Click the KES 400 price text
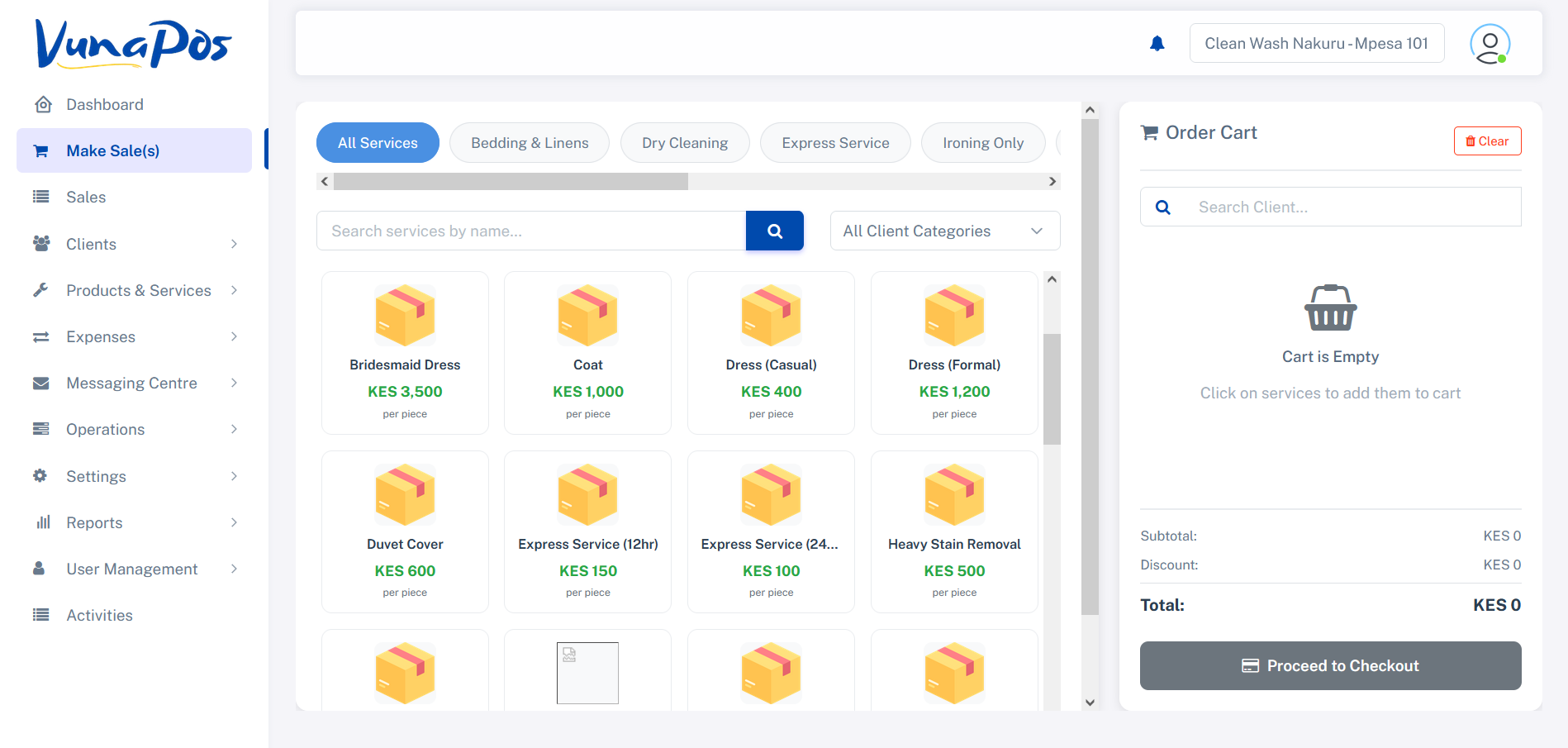This screenshot has width=1568, height=748. [x=771, y=392]
